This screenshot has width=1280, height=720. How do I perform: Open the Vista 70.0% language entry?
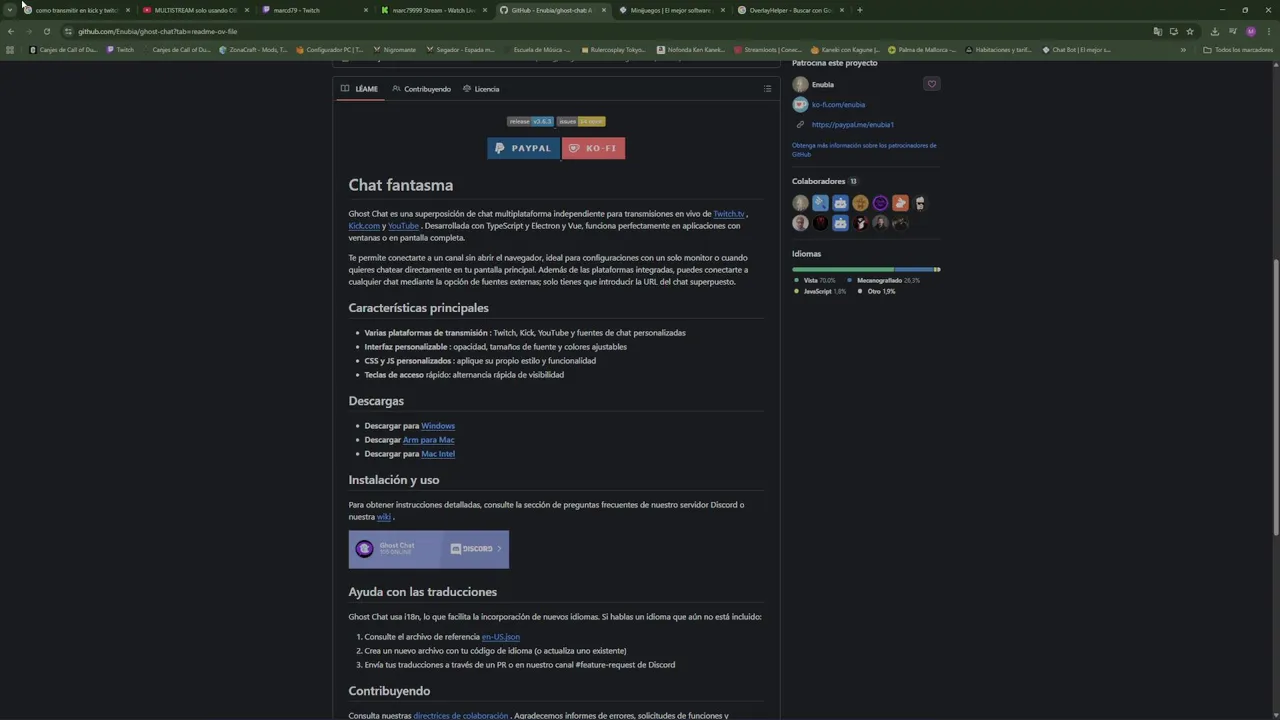coord(815,281)
